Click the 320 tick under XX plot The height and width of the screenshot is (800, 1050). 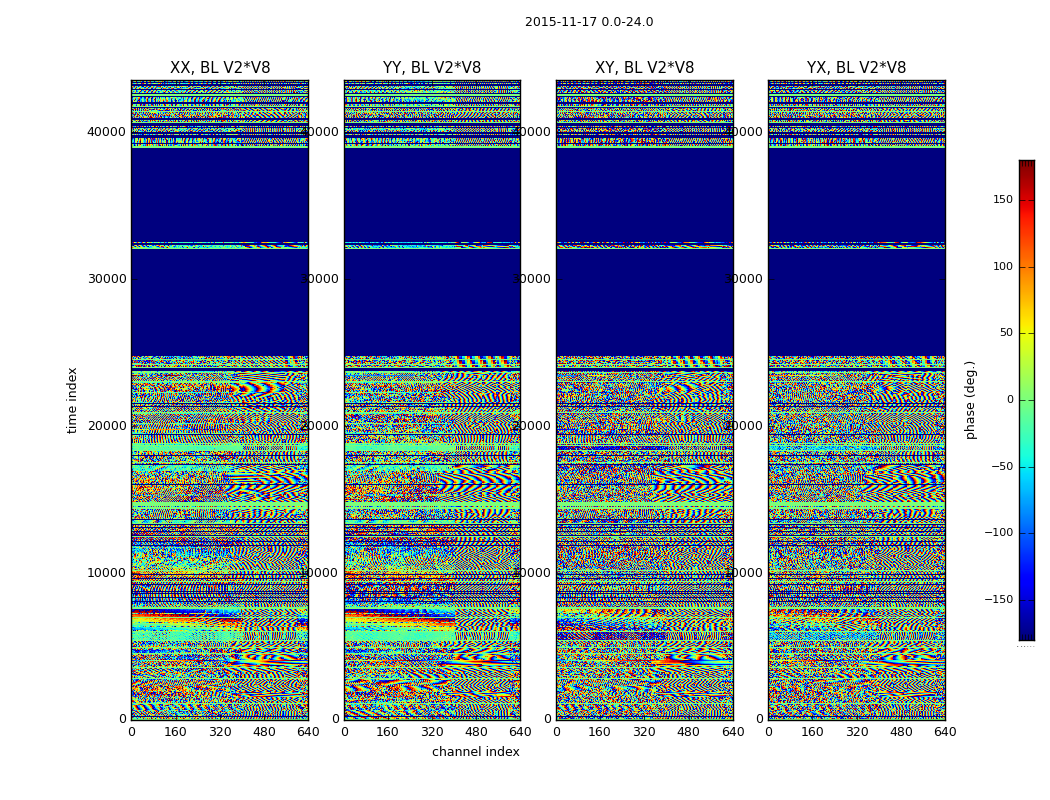pyautogui.click(x=220, y=732)
